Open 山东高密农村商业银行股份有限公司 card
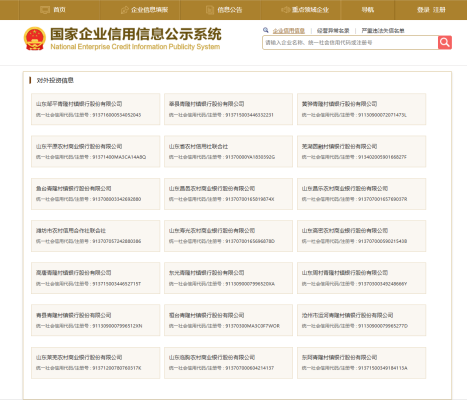Screen dimensions: 467x406 [x=362, y=236]
